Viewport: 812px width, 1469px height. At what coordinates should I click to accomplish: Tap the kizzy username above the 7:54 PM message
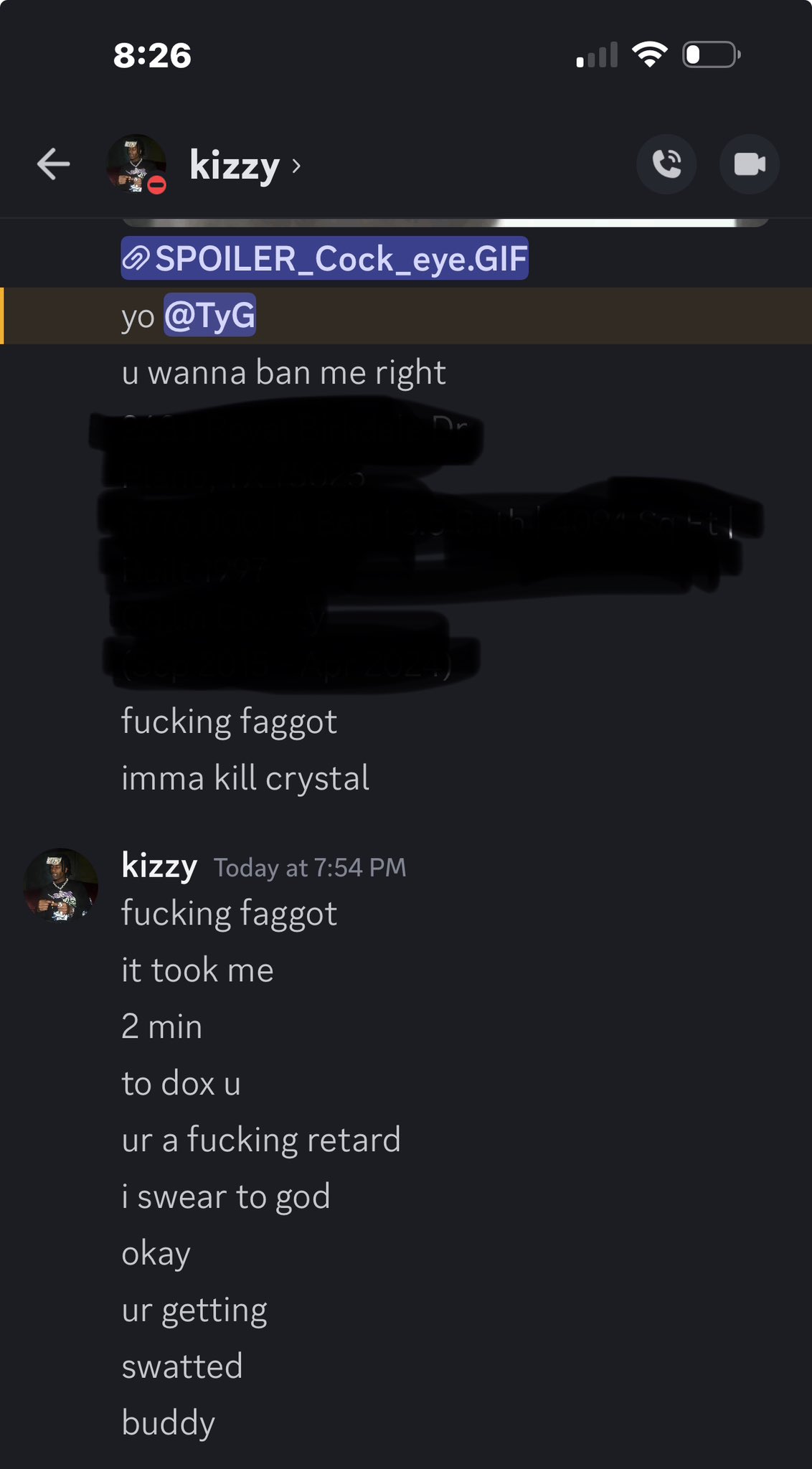coord(159,865)
